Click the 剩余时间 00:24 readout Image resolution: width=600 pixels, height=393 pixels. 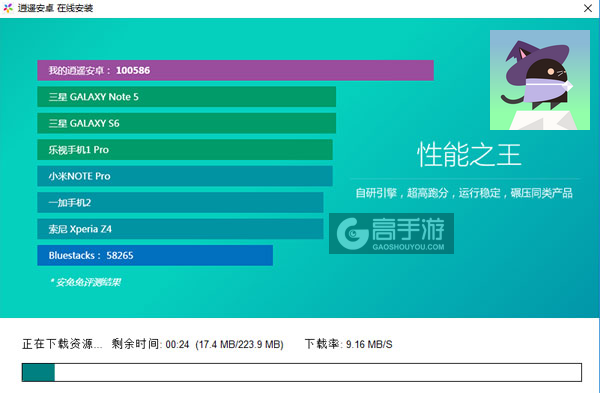(x=150, y=344)
